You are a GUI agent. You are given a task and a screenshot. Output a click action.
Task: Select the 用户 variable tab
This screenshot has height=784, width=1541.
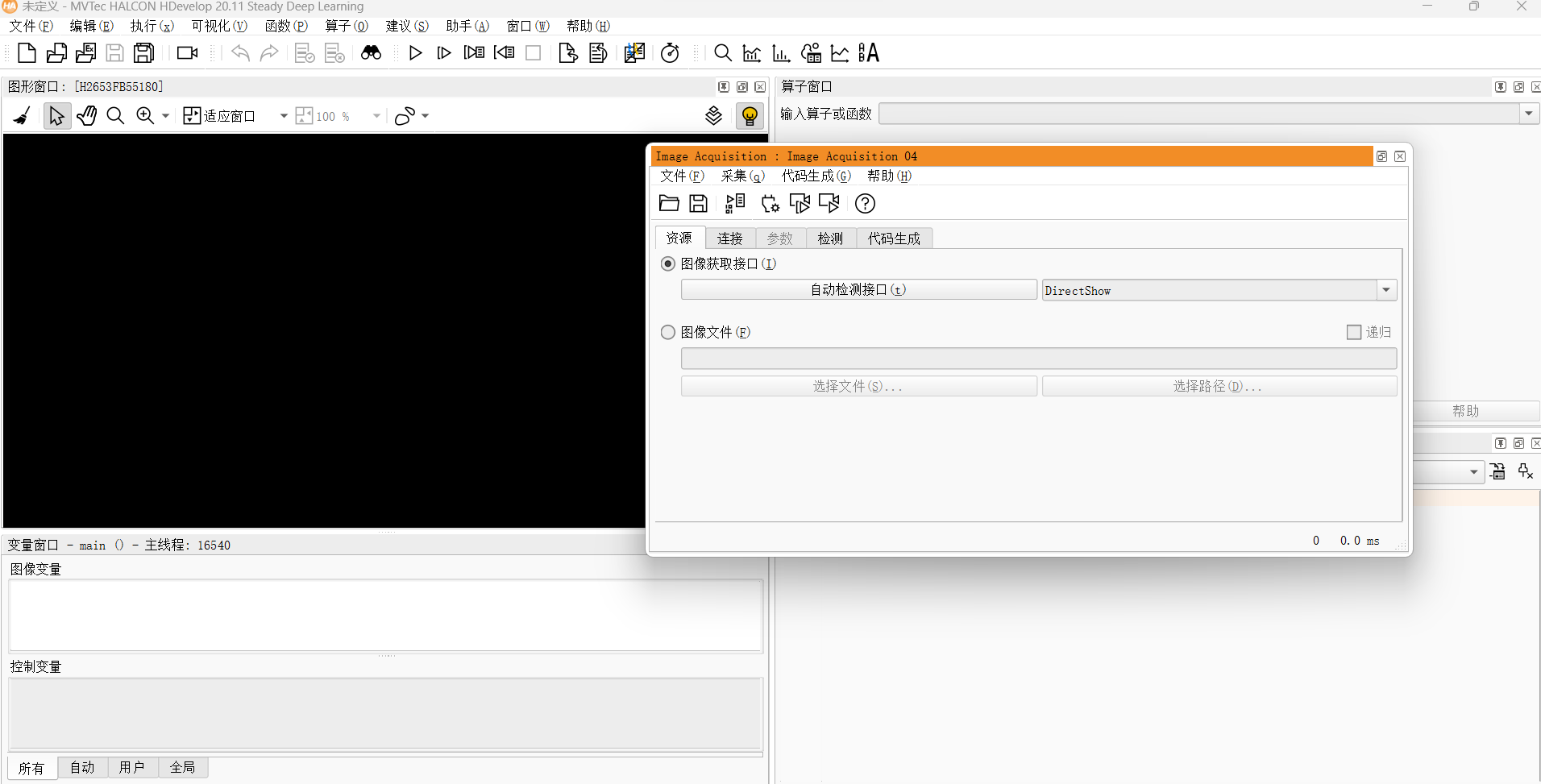(131, 767)
